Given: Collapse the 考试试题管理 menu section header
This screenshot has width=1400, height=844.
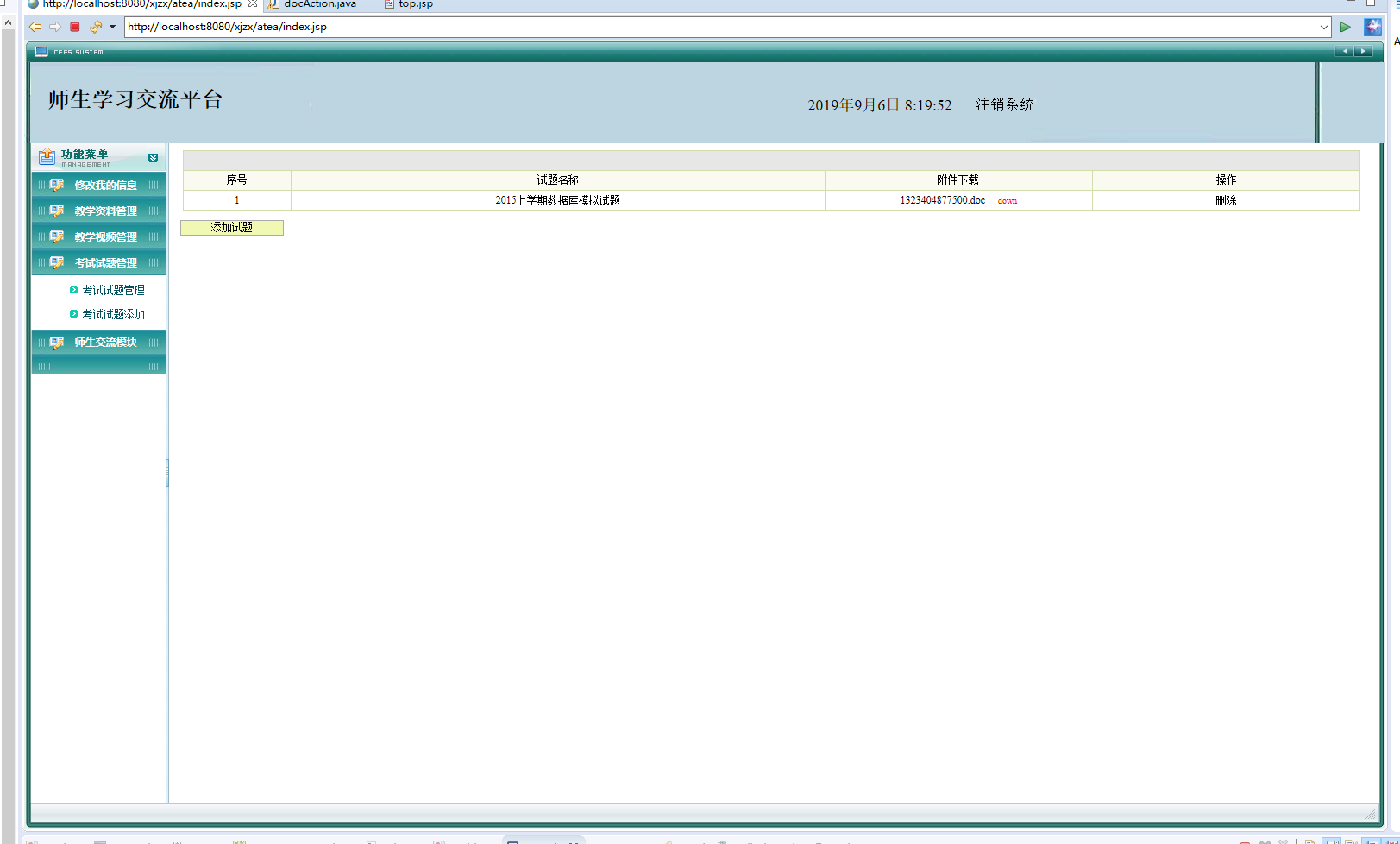Looking at the screenshot, I should point(98,262).
